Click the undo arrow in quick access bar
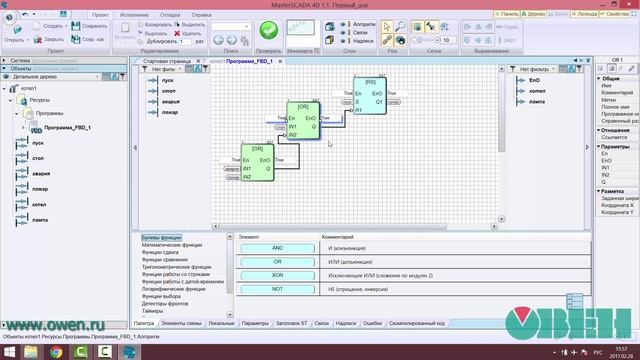 (x=25, y=14)
